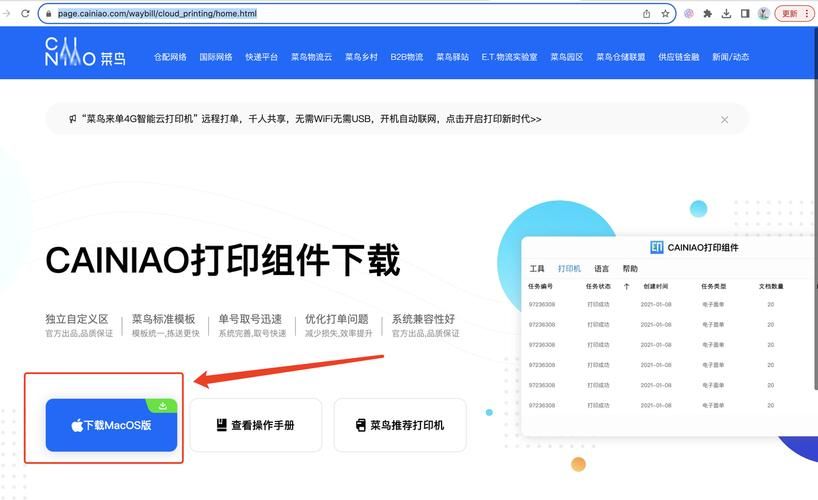Dismiss the announcement banner with the X
Image resolution: width=818 pixels, height=500 pixels.
[x=725, y=120]
